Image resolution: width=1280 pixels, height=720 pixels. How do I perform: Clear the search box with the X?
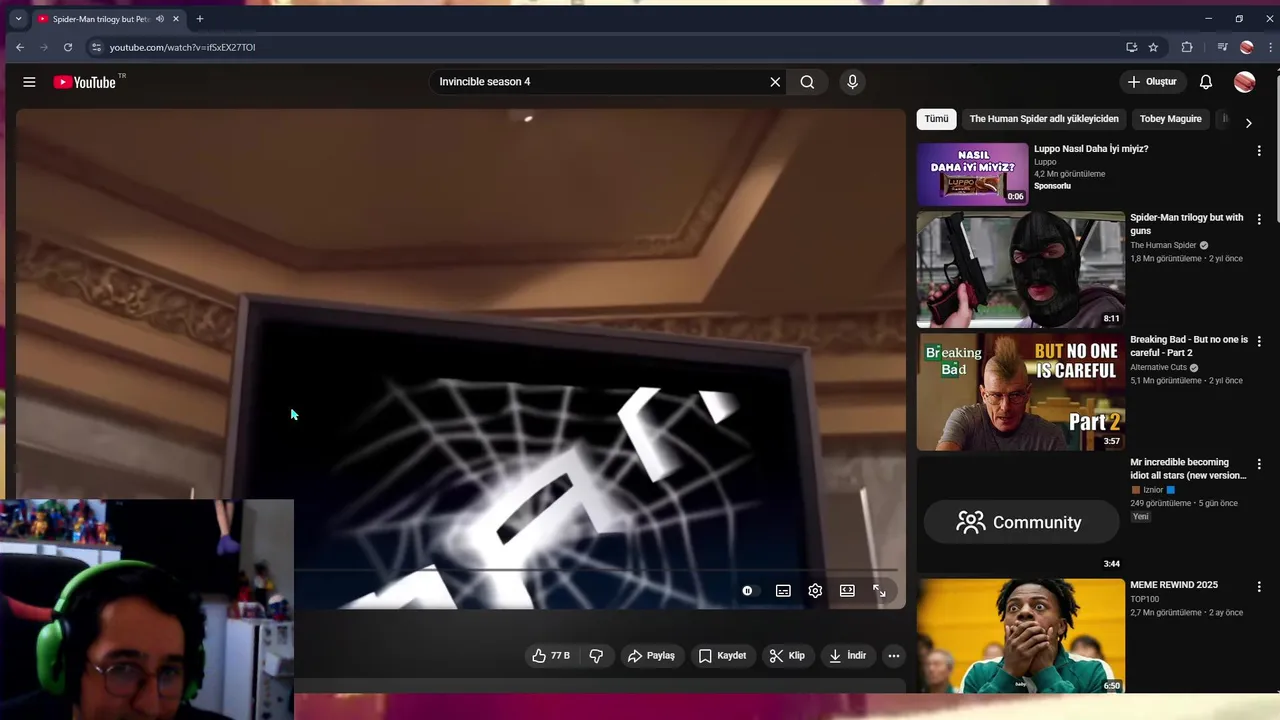775,82
